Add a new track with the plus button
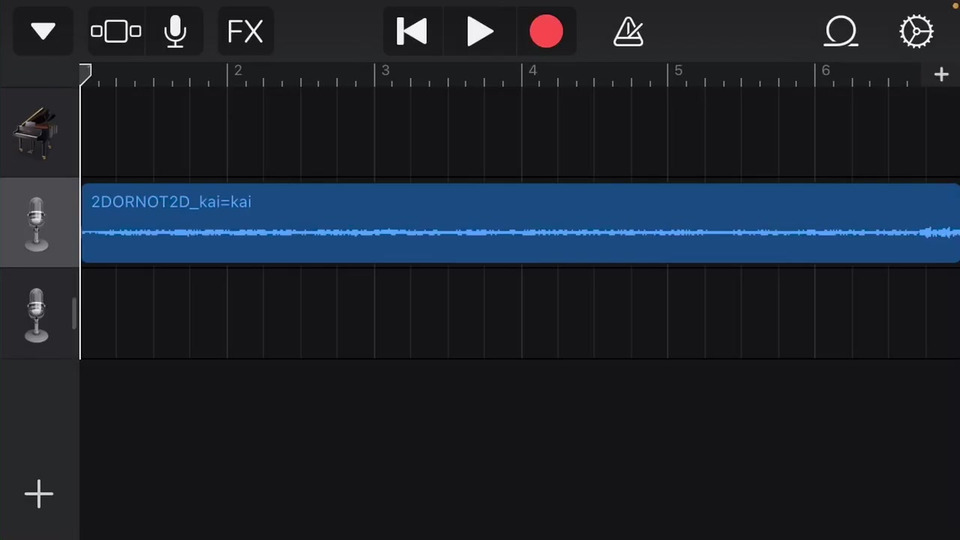960x540 pixels. [x=39, y=494]
